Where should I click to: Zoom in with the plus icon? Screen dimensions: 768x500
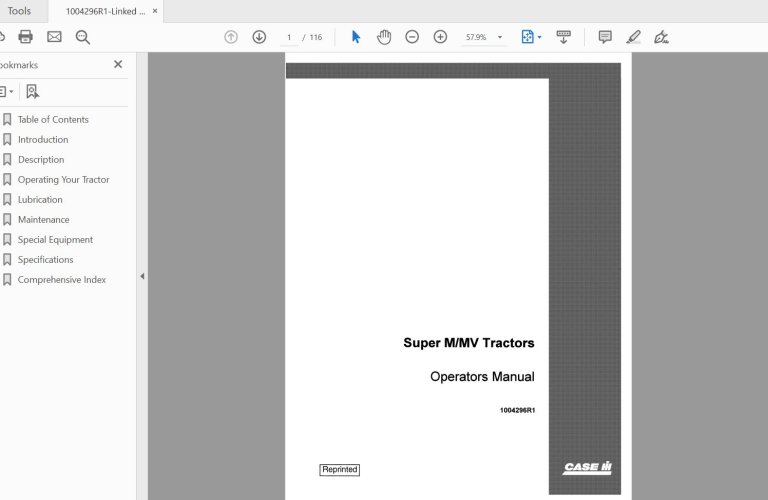440,37
